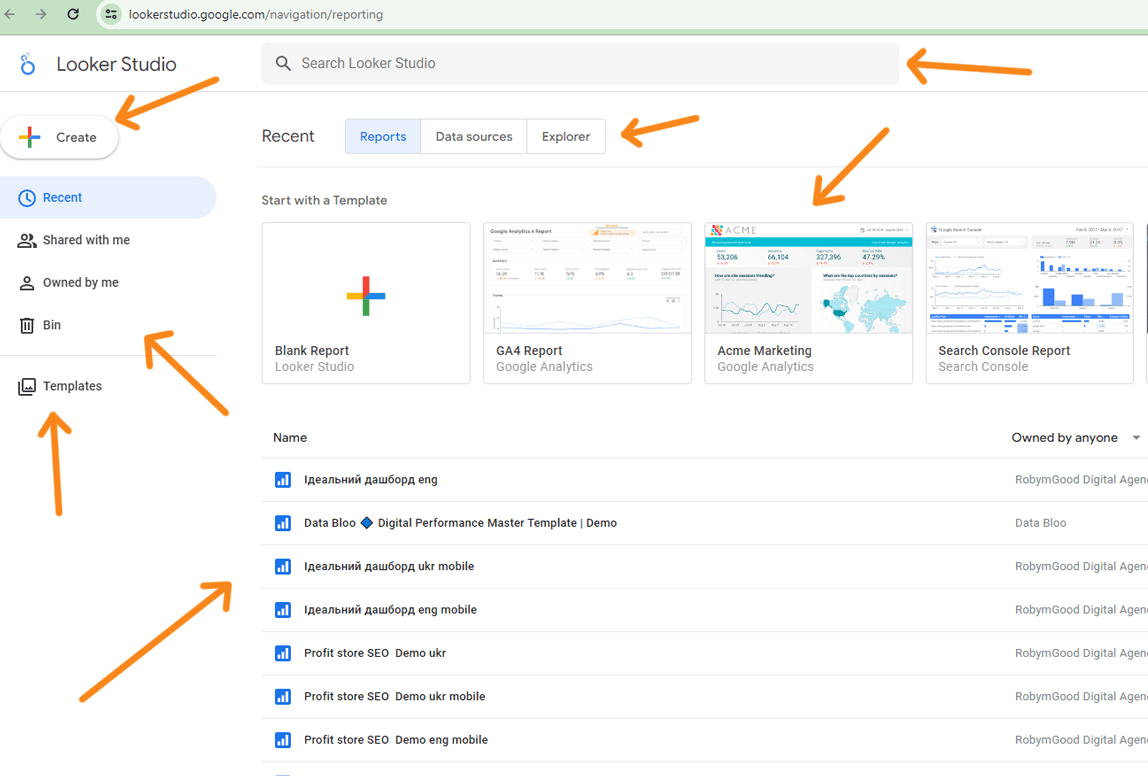Image resolution: width=1148 pixels, height=776 pixels.
Task: Click the search magnifier icon
Action: click(x=283, y=64)
